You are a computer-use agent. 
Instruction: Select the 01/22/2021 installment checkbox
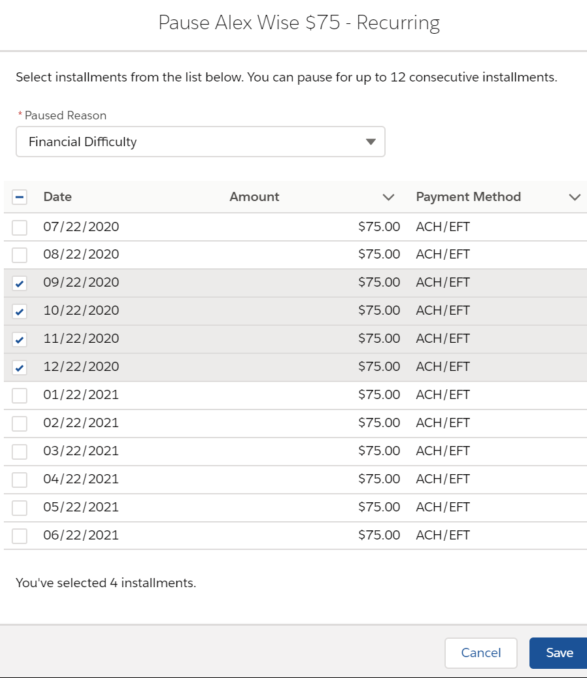coord(19,395)
